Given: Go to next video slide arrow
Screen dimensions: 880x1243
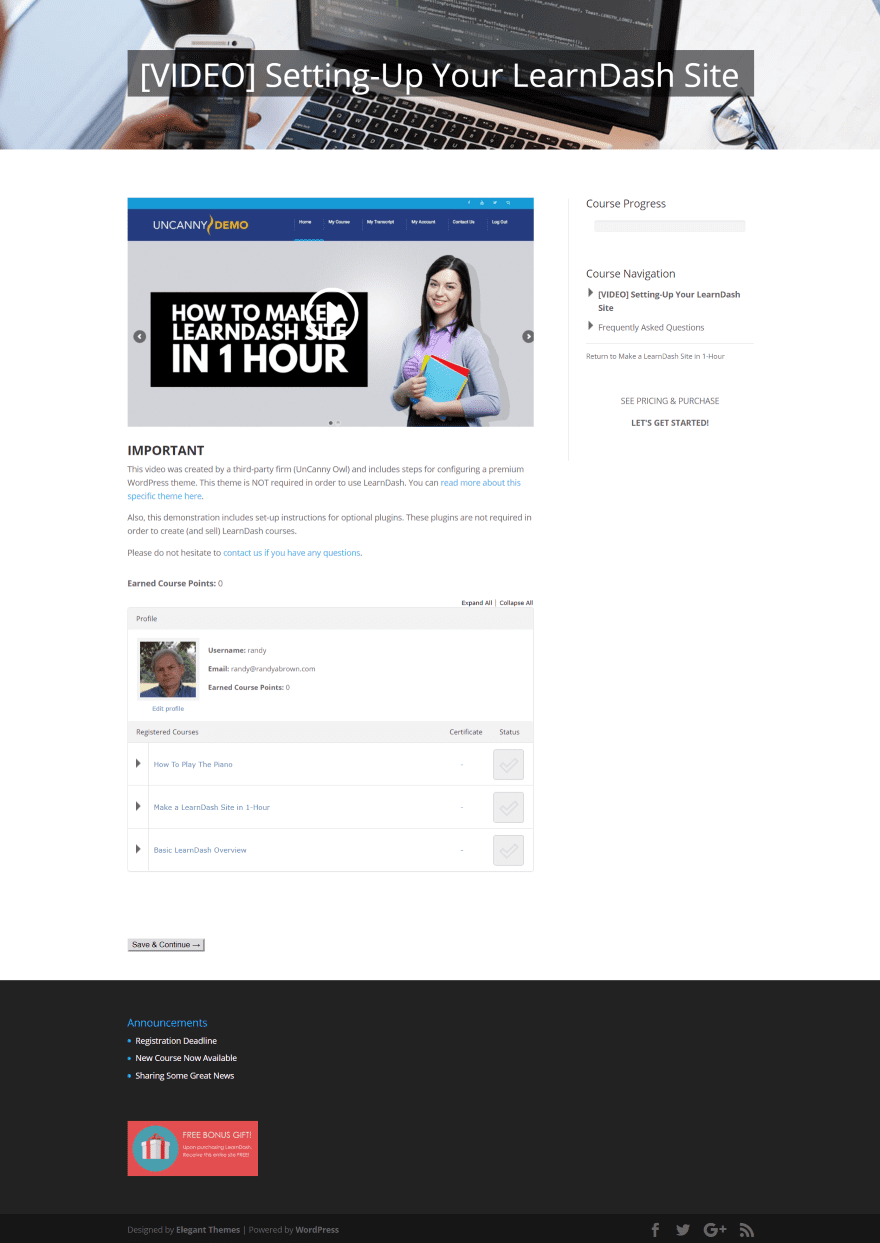Looking at the screenshot, I should [528, 336].
